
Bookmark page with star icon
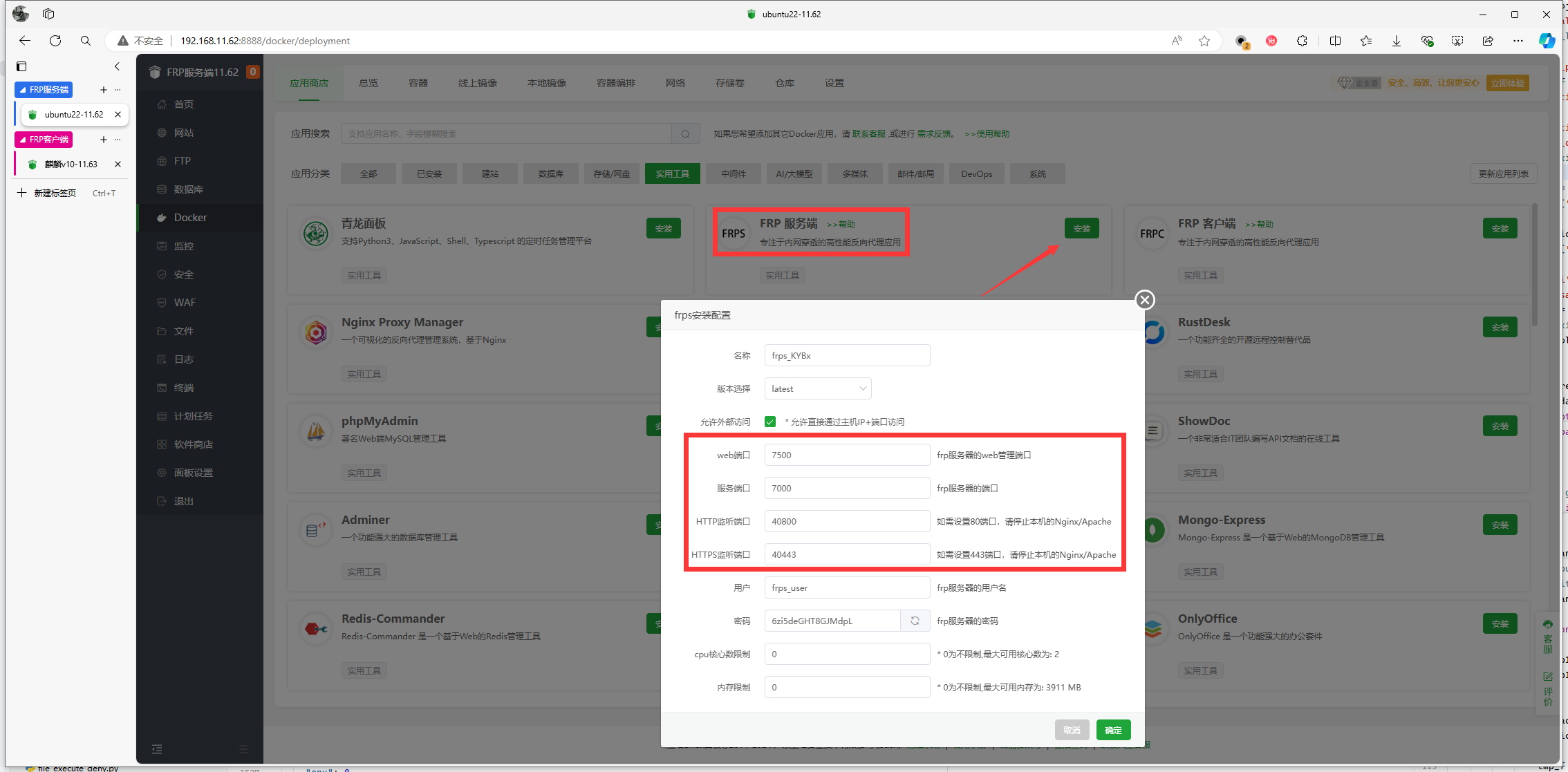click(x=1204, y=41)
